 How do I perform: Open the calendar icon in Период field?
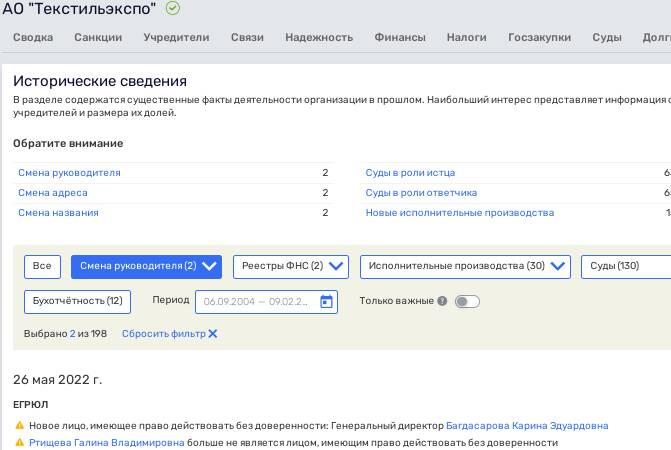(327, 302)
